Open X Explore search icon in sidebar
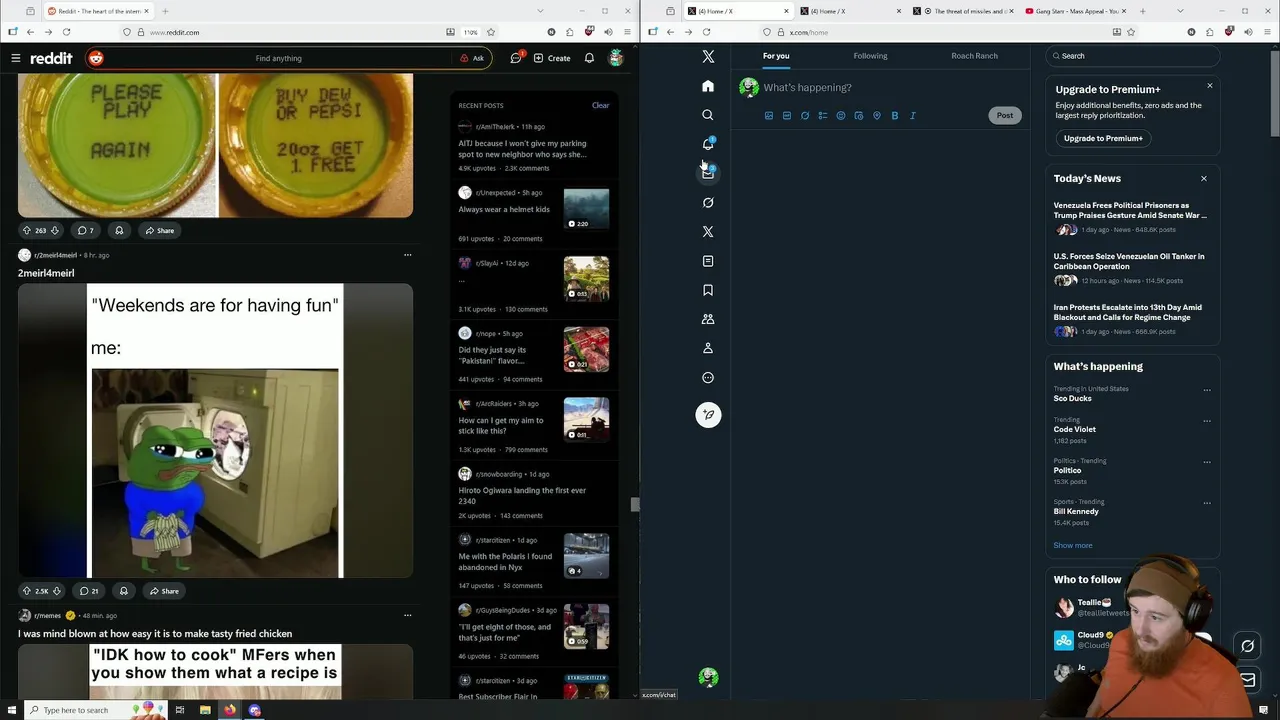Viewport: 1280px width, 720px height. (x=708, y=115)
